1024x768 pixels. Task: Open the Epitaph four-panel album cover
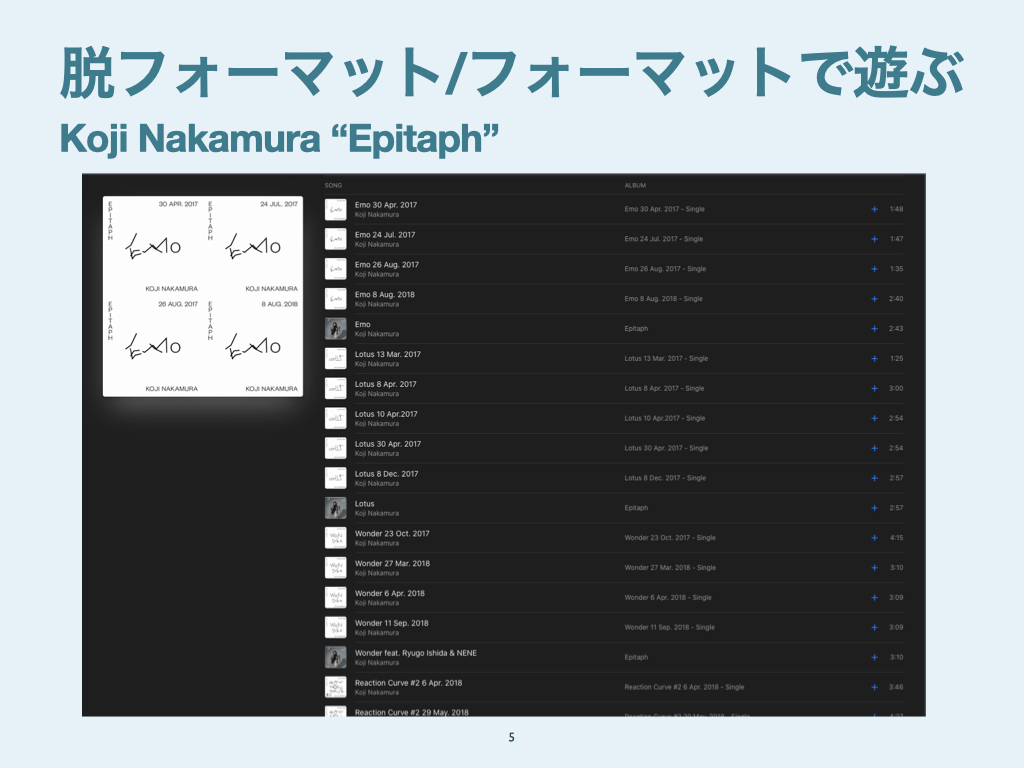coord(203,296)
